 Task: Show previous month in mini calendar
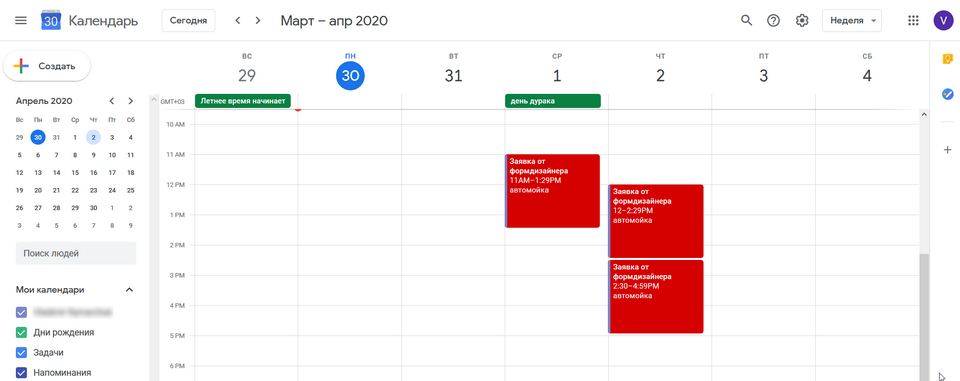click(x=111, y=101)
